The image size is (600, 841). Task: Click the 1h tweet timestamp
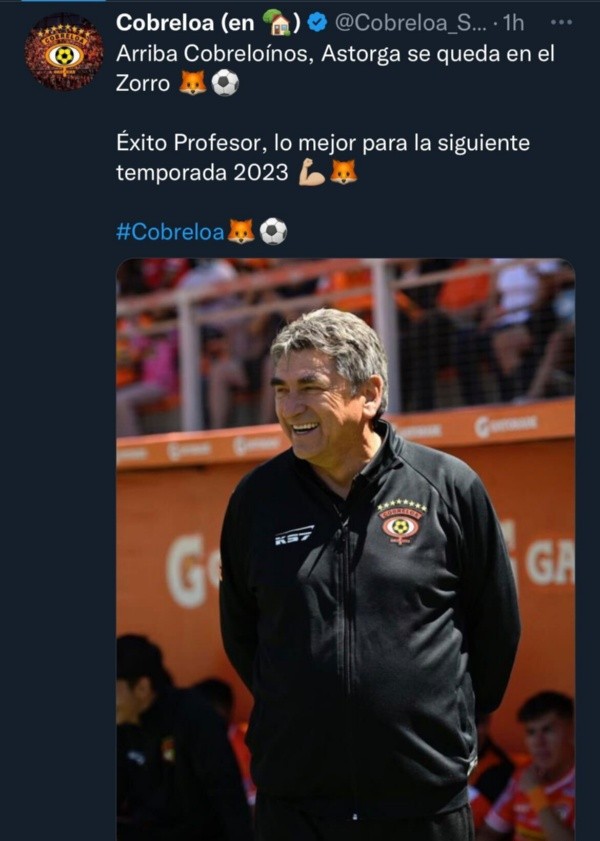tap(513, 23)
